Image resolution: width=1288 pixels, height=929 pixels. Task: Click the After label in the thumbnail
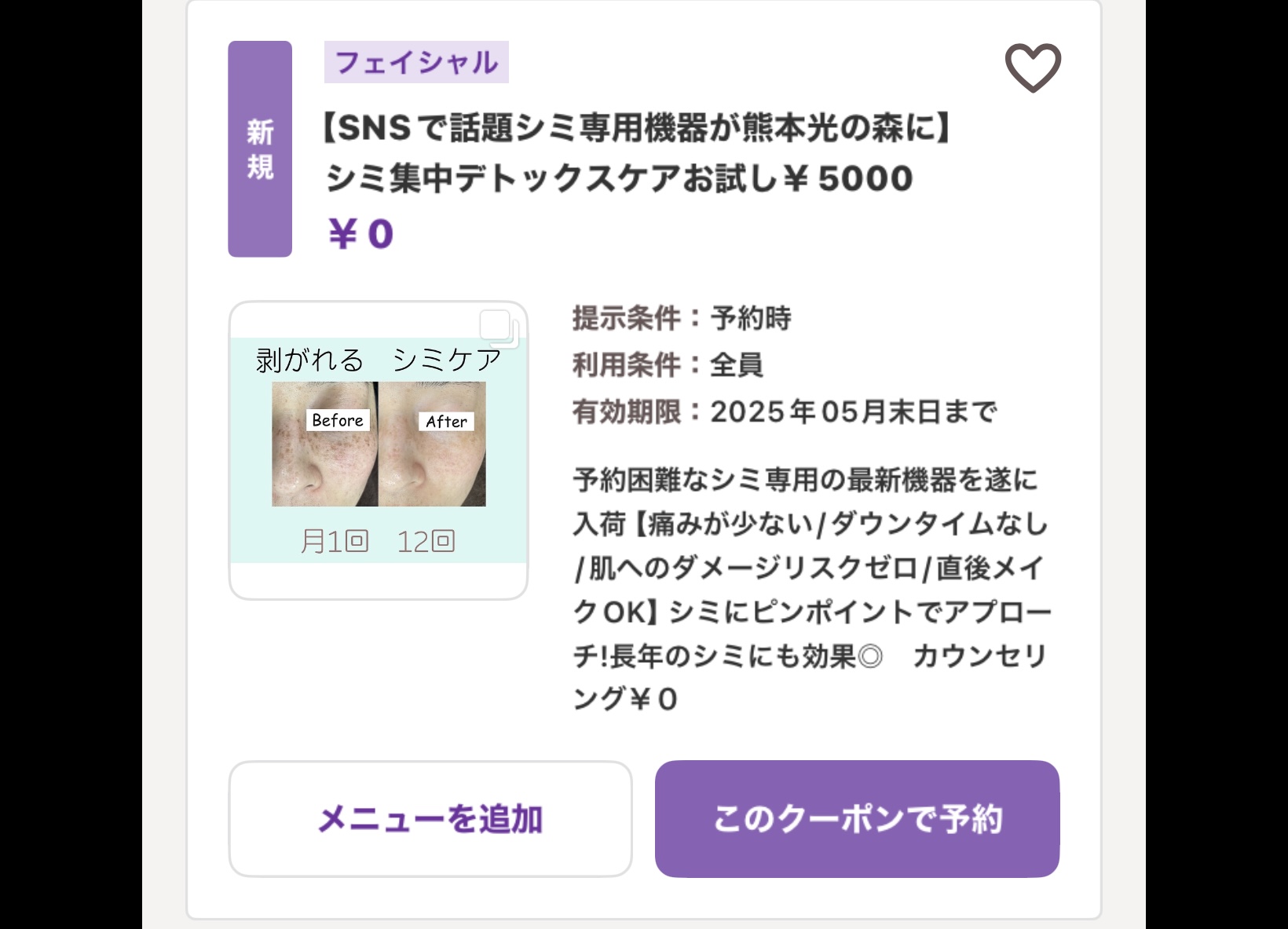pos(446,422)
